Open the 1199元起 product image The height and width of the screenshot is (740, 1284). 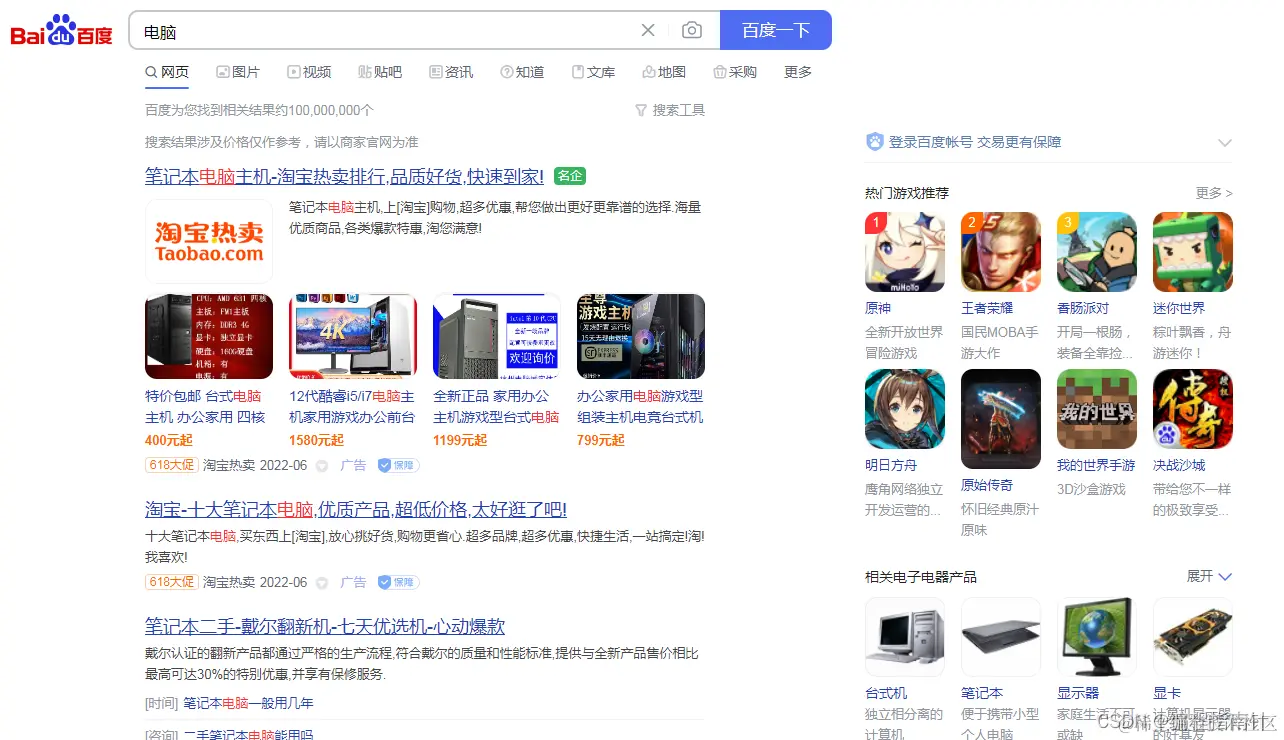tap(497, 337)
